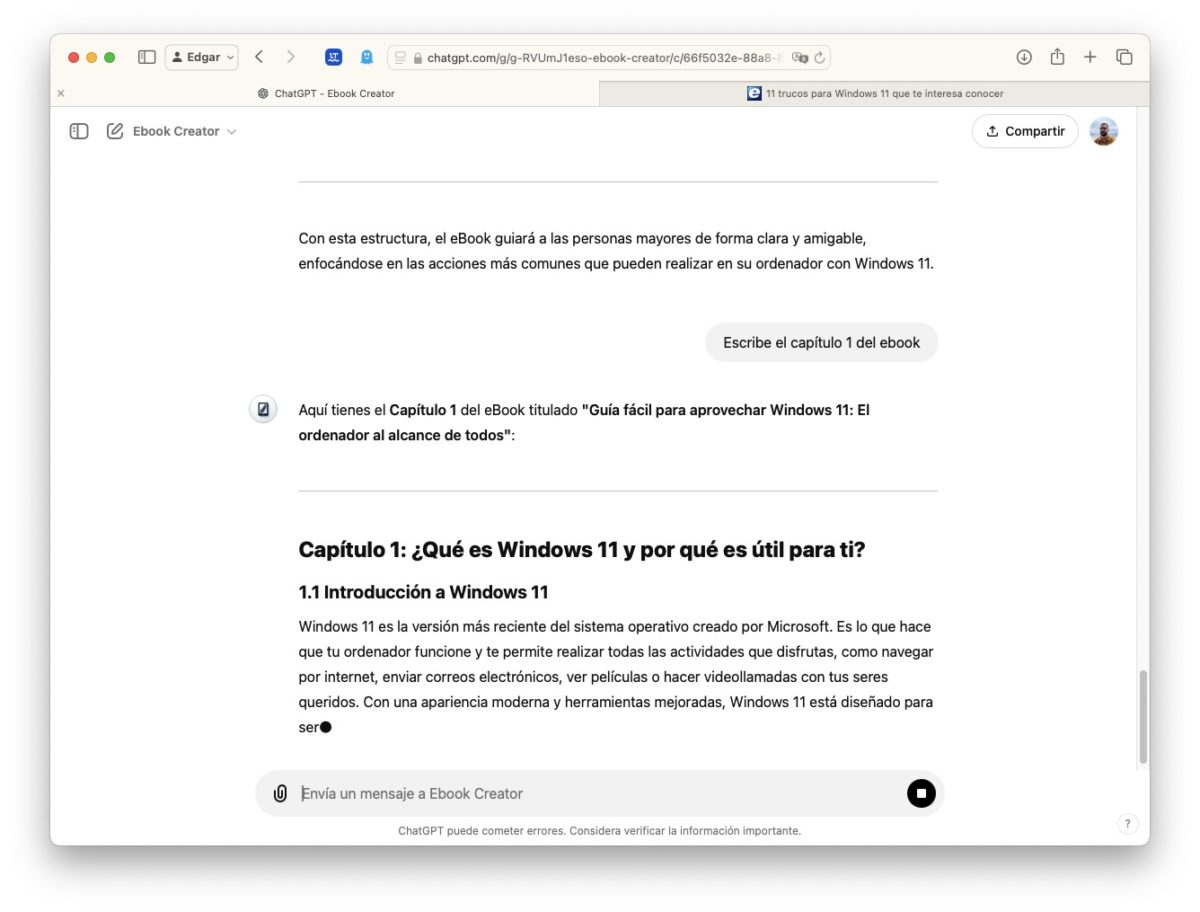The width and height of the screenshot is (1200, 912).
Task: Toggle the Safari sidebar icon
Action: coord(147,57)
